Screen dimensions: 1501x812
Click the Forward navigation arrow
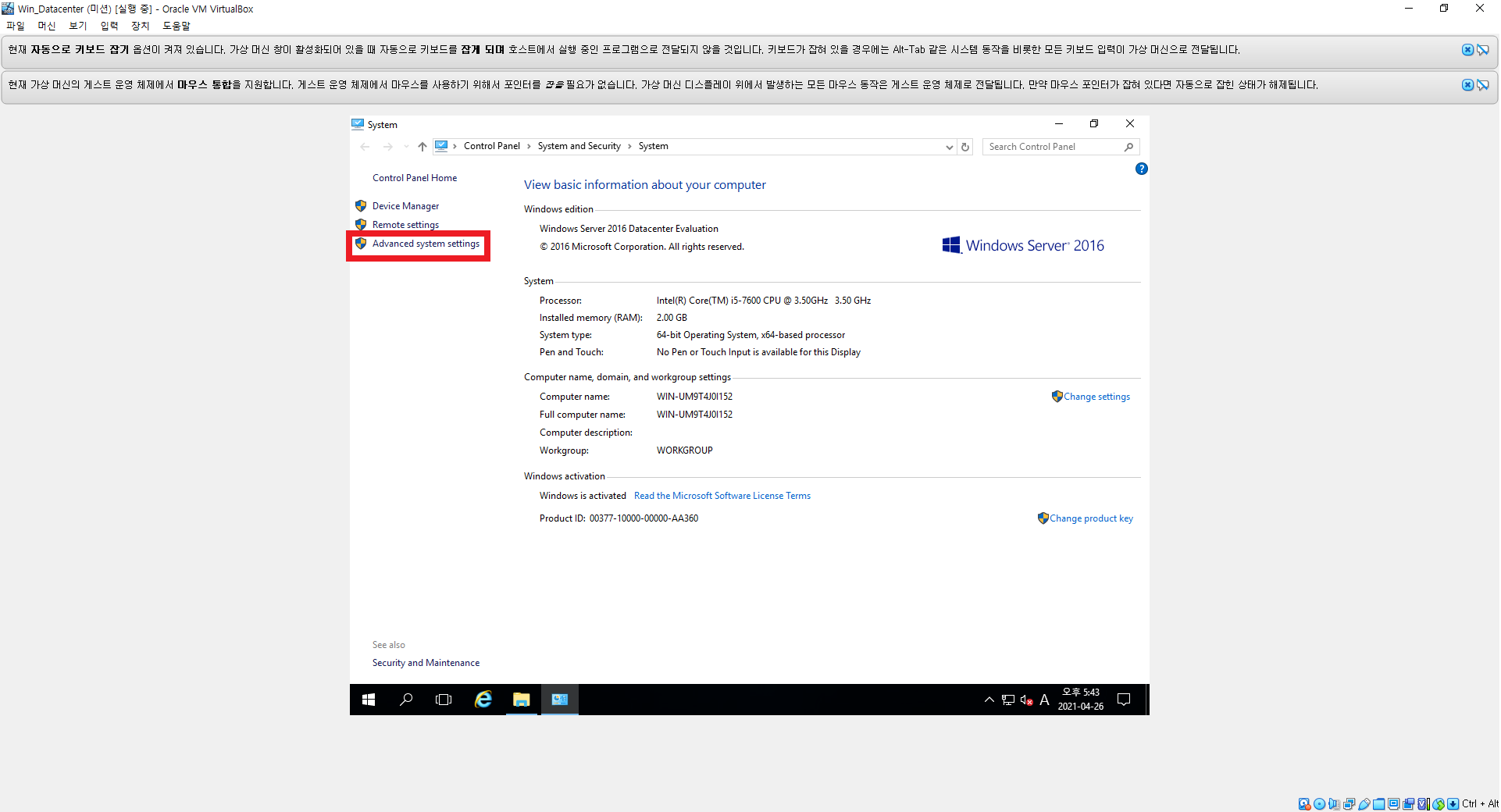pos(387,147)
